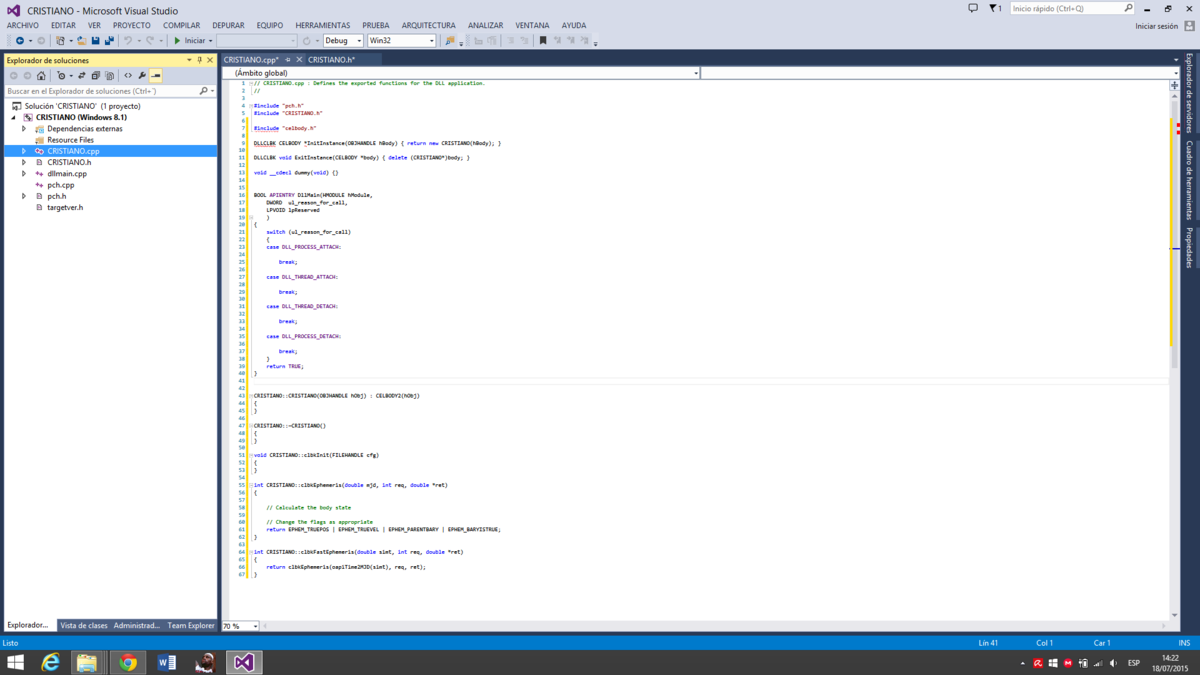The width and height of the screenshot is (1200, 675).
Task: Switch to Vista de clases bottom tab
Action: click(x=84, y=626)
